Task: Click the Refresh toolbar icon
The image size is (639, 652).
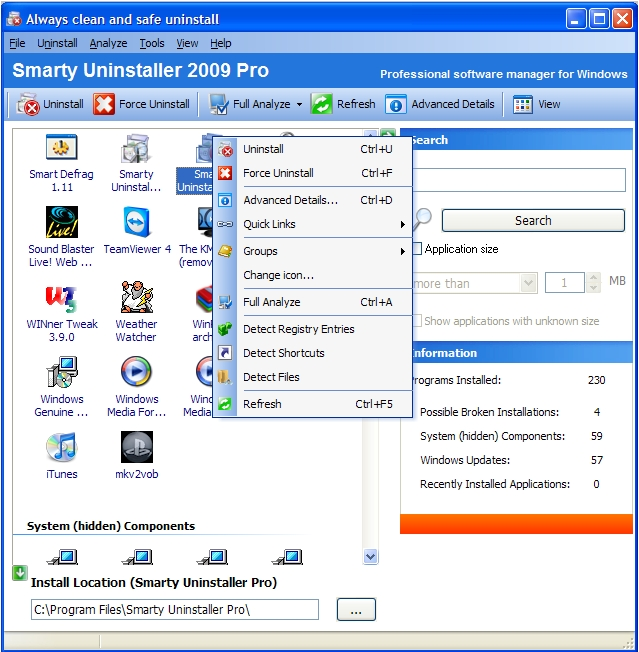Action: [321, 104]
